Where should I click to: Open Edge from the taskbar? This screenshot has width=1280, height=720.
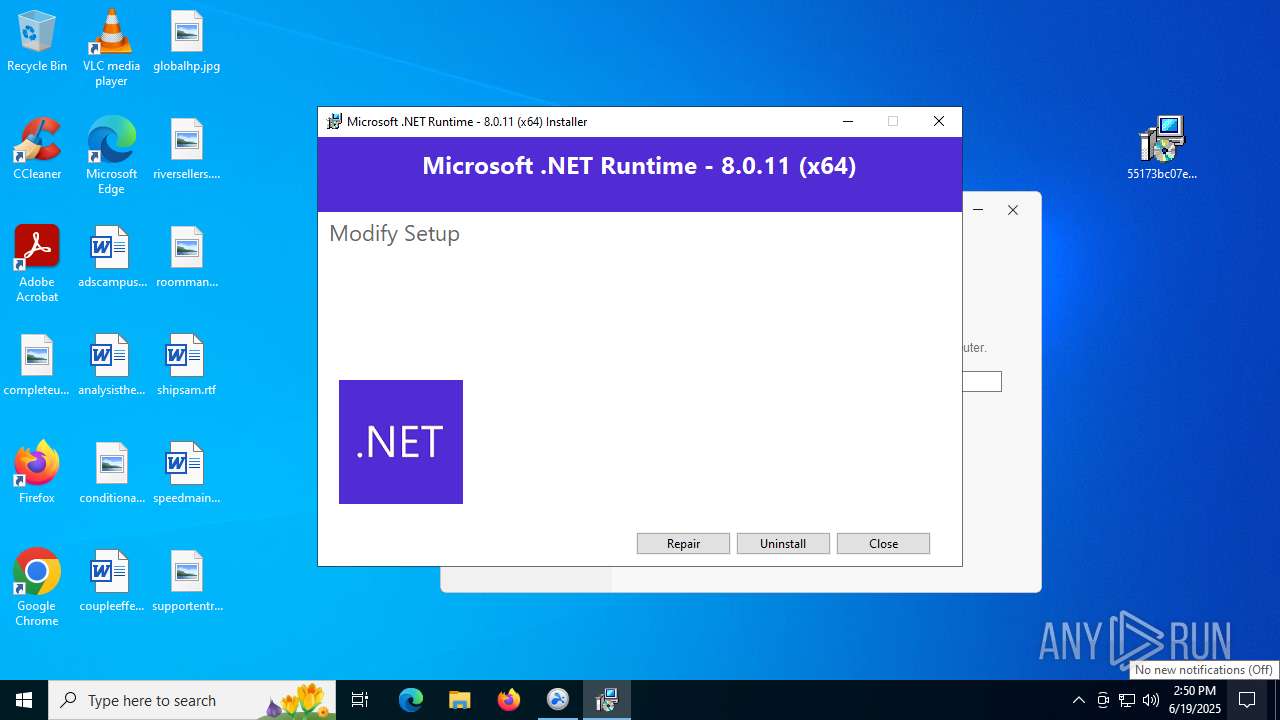click(x=411, y=700)
